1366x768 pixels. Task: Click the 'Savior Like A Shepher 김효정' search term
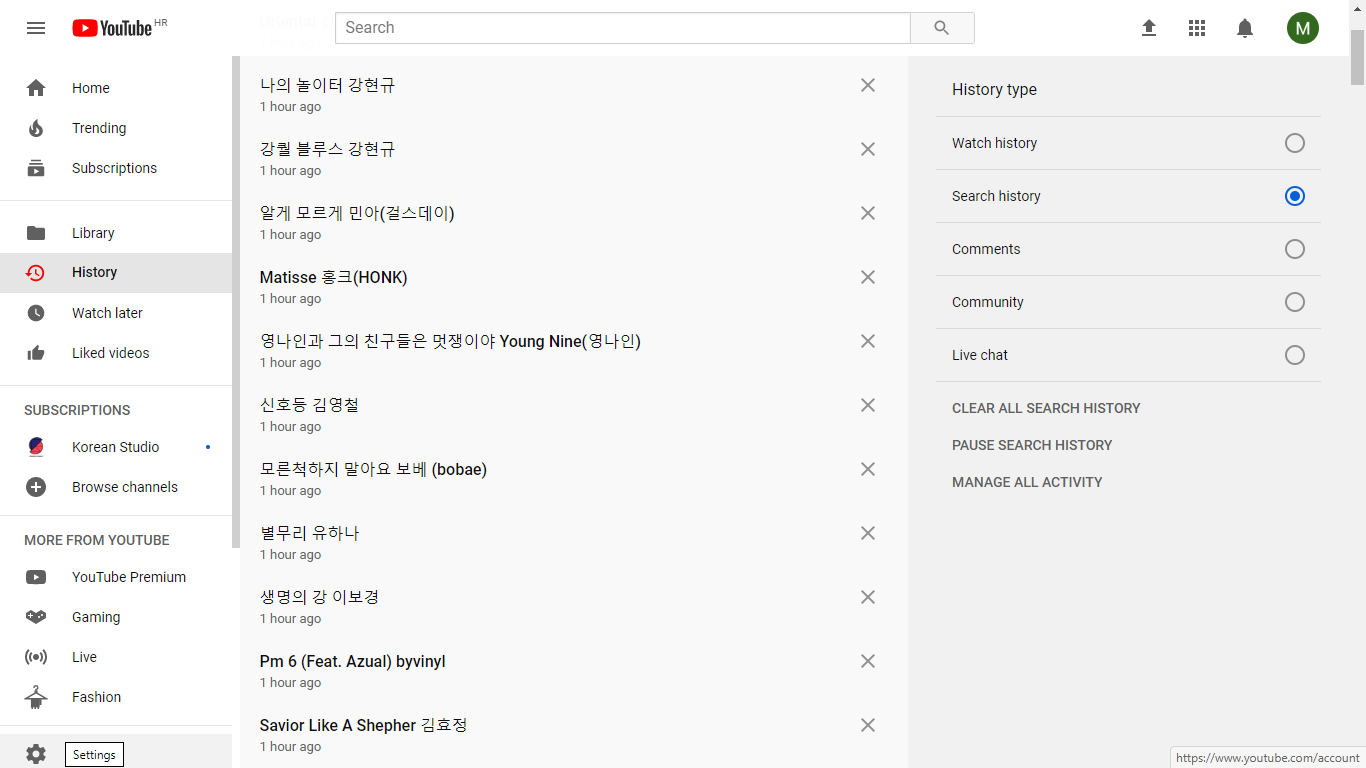pyautogui.click(x=364, y=725)
